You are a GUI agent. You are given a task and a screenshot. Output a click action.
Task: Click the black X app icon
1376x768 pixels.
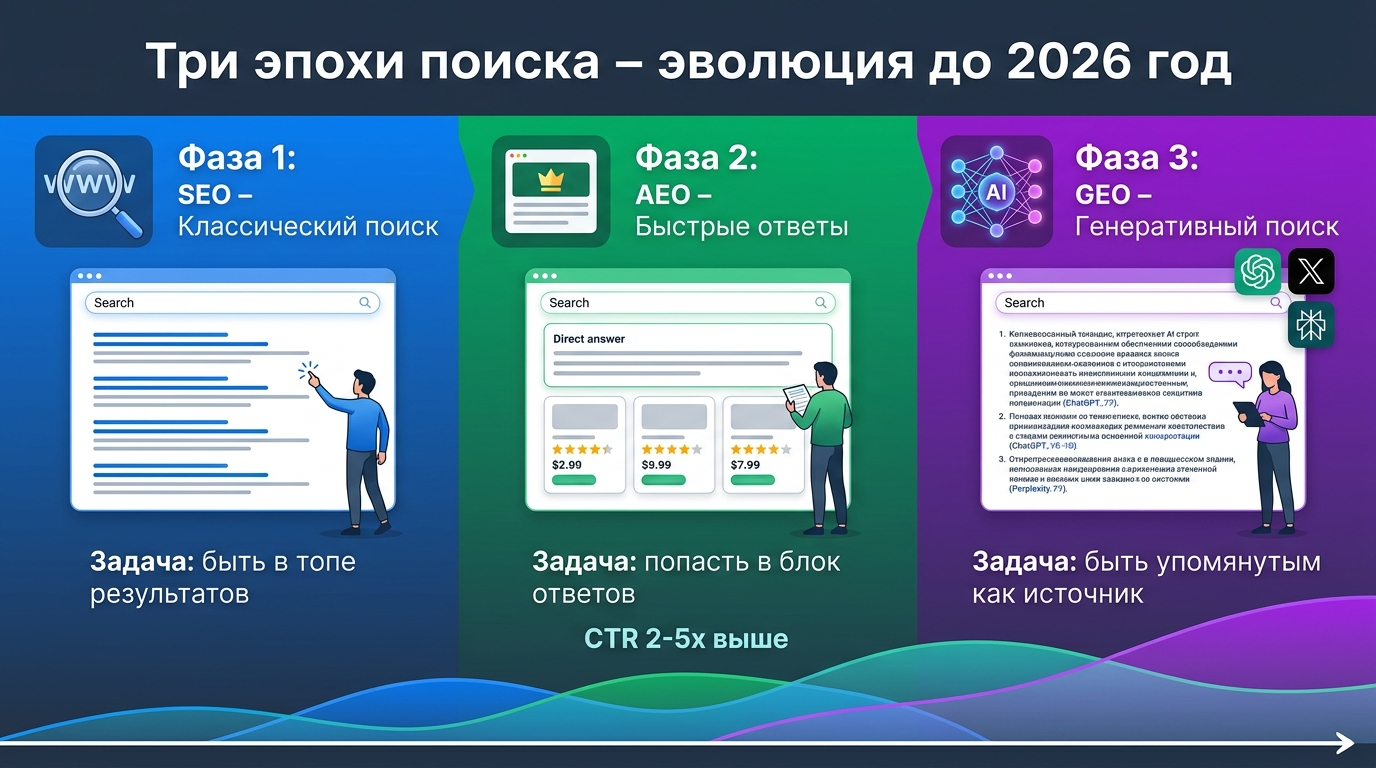pos(1310,271)
